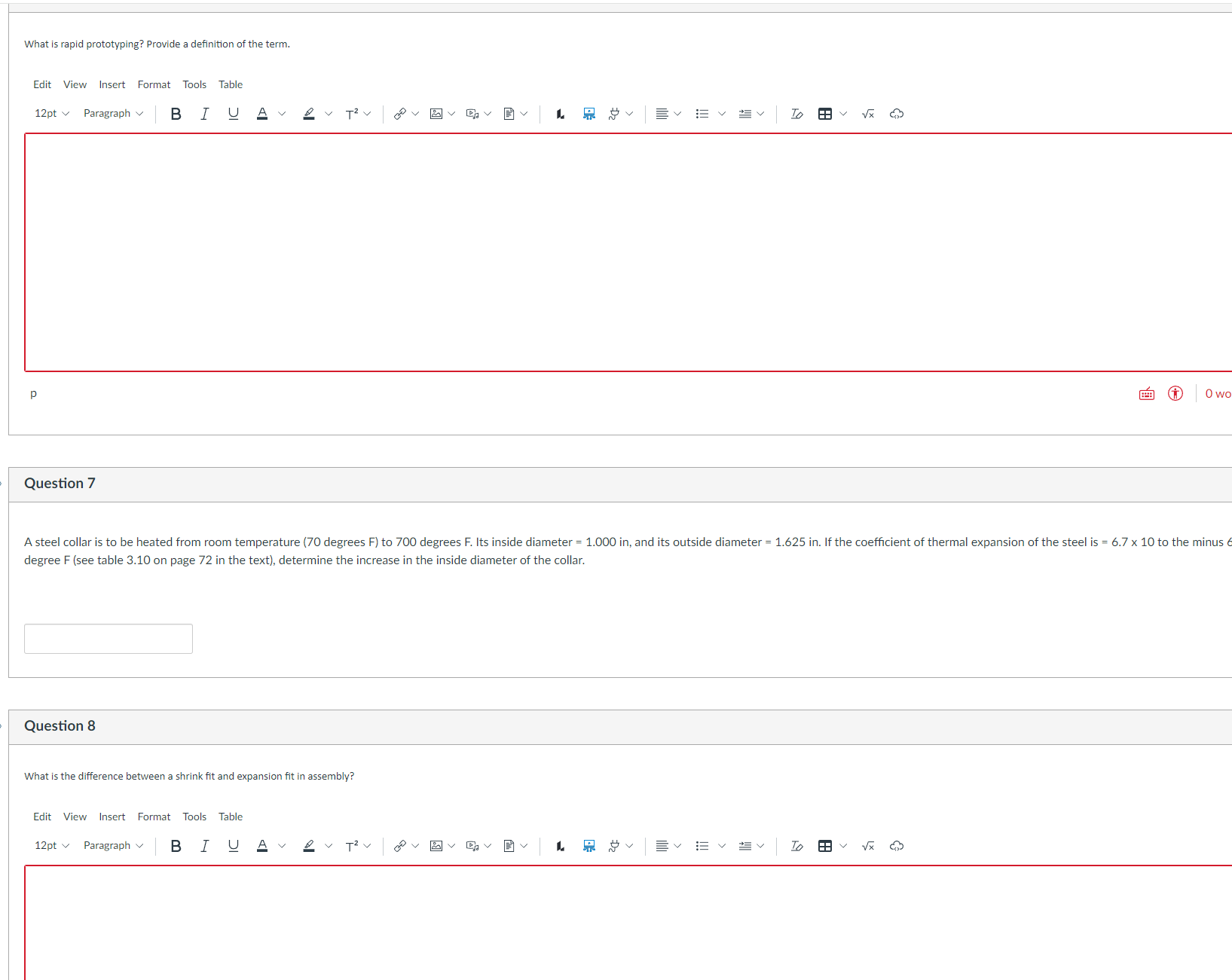Open keyboard shortcuts from the editor status bar
1232x980 pixels.
[x=1147, y=394]
